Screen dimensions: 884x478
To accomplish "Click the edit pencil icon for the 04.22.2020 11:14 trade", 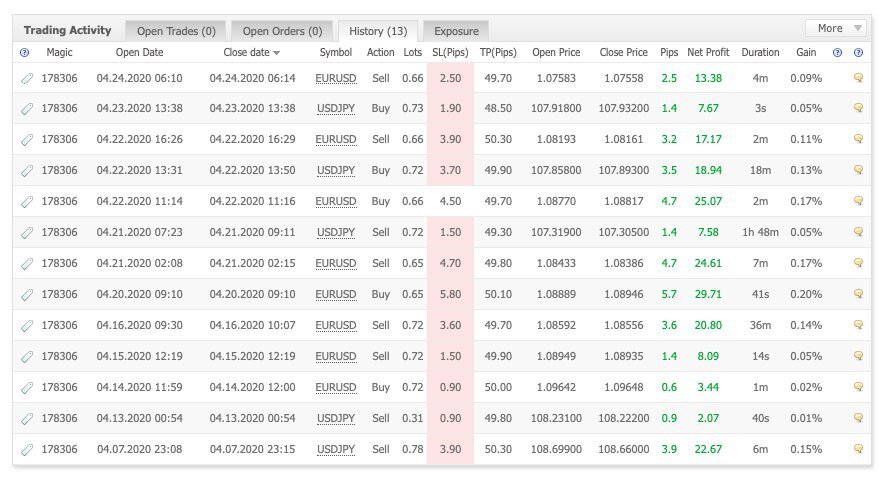I will pyautogui.click(x=26, y=201).
